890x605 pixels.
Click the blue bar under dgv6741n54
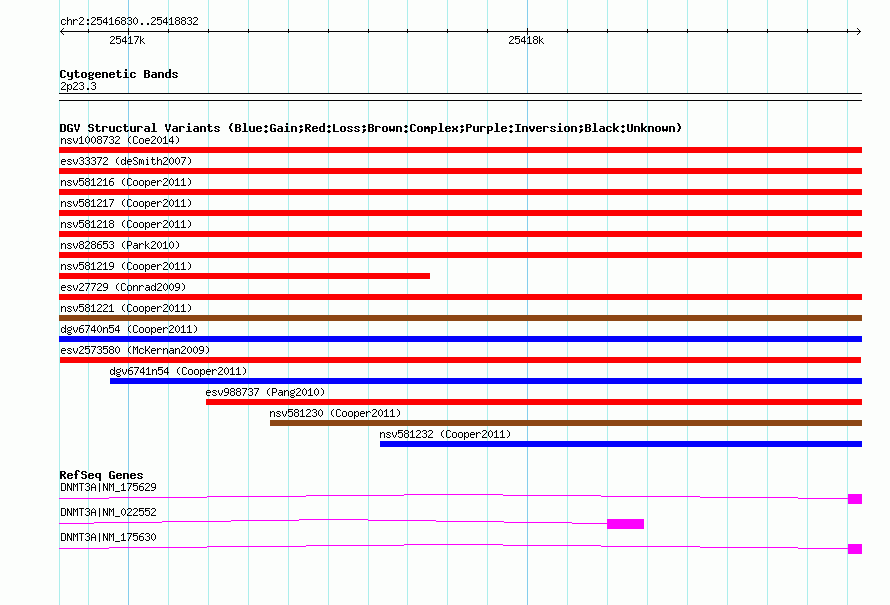486,381
